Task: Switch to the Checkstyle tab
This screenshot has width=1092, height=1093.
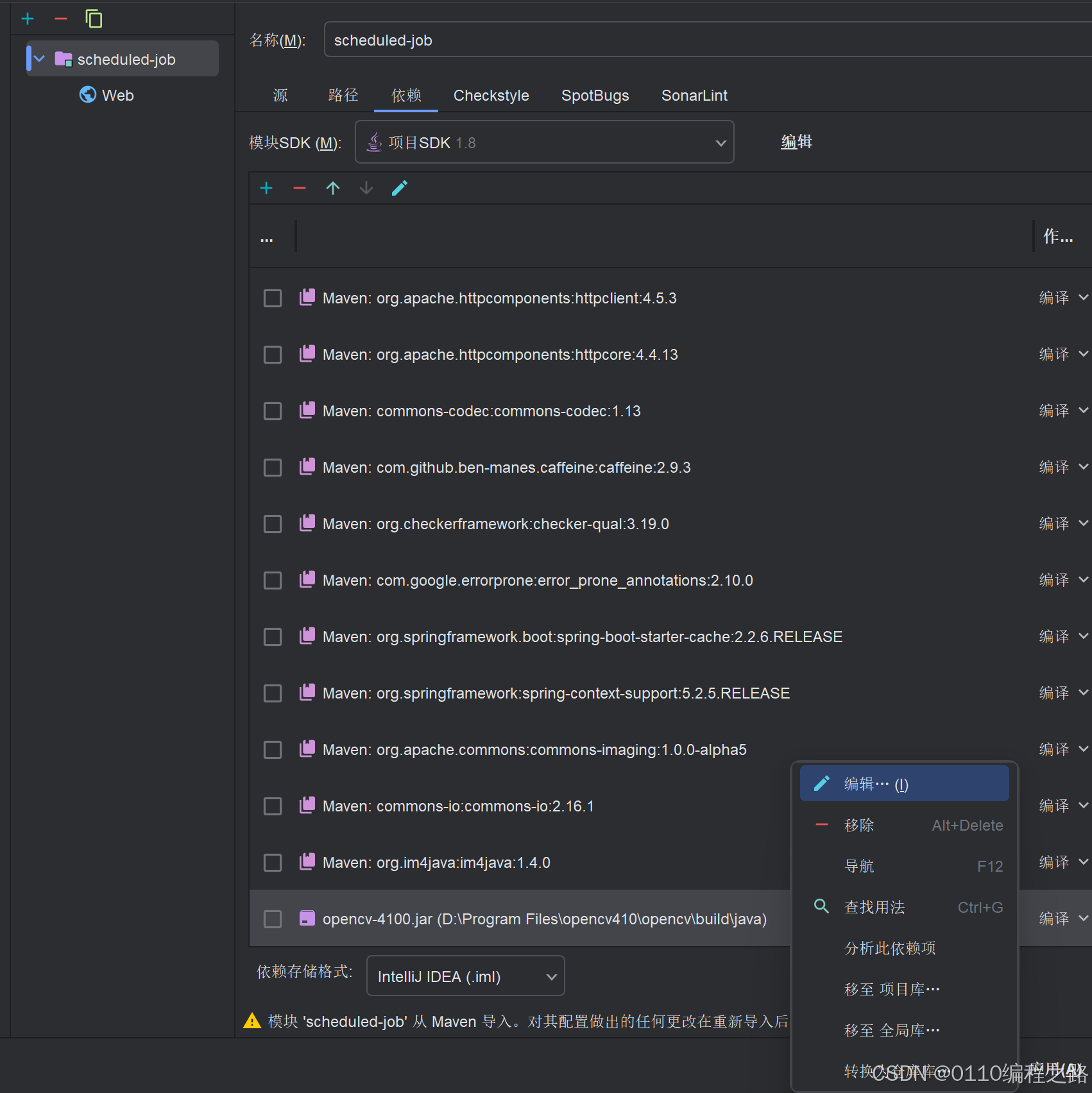Action: coord(491,95)
